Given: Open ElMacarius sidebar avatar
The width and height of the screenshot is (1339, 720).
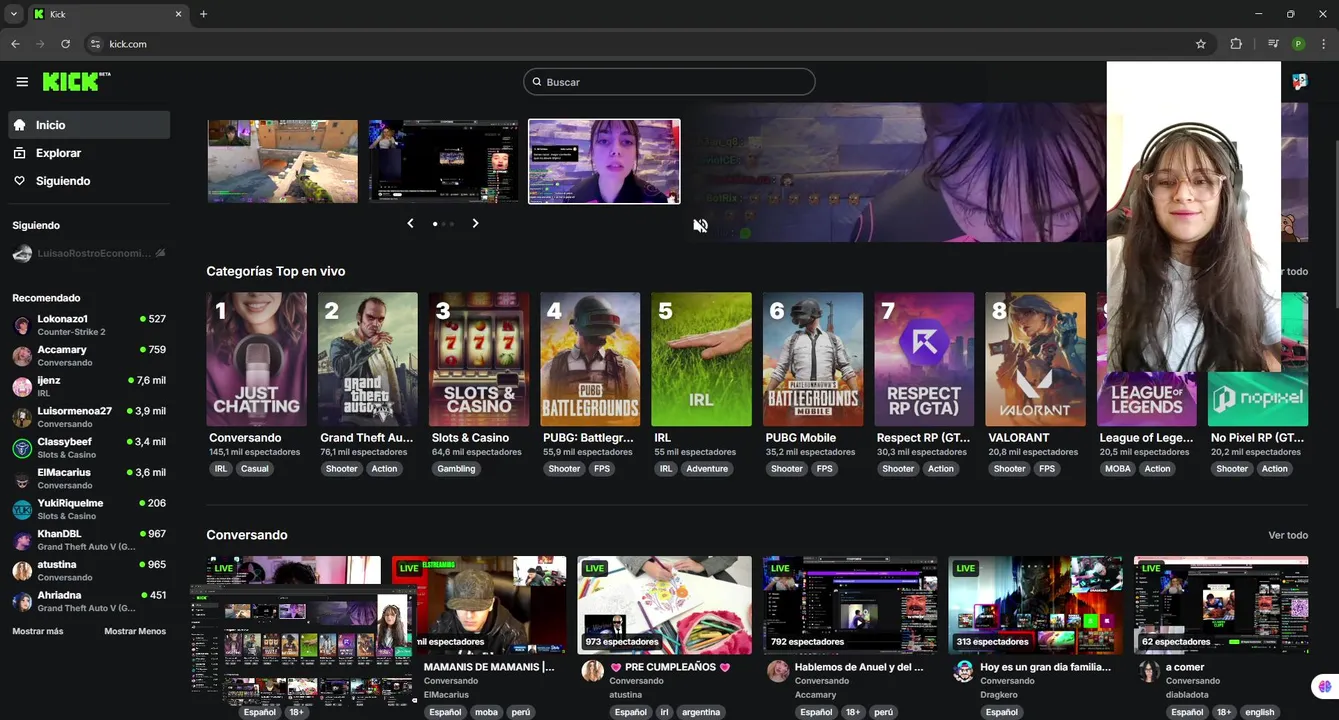Looking at the screenshot, I should (x=22, y=479).
